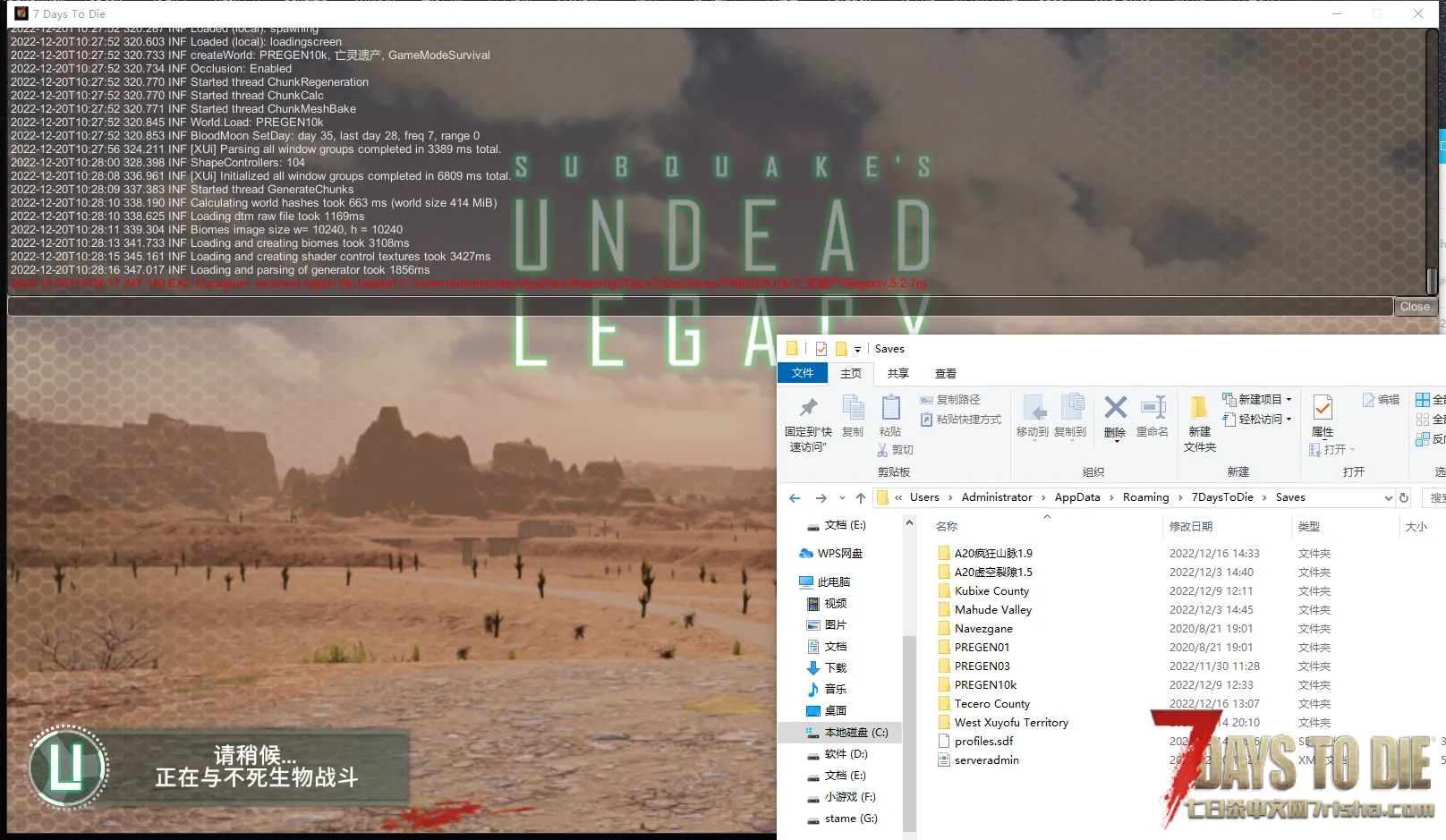The width and height of the screenshot is (1446, 840).
Task: Select stame (G:) drive in sidebar
Action: (x=842, y=819)
